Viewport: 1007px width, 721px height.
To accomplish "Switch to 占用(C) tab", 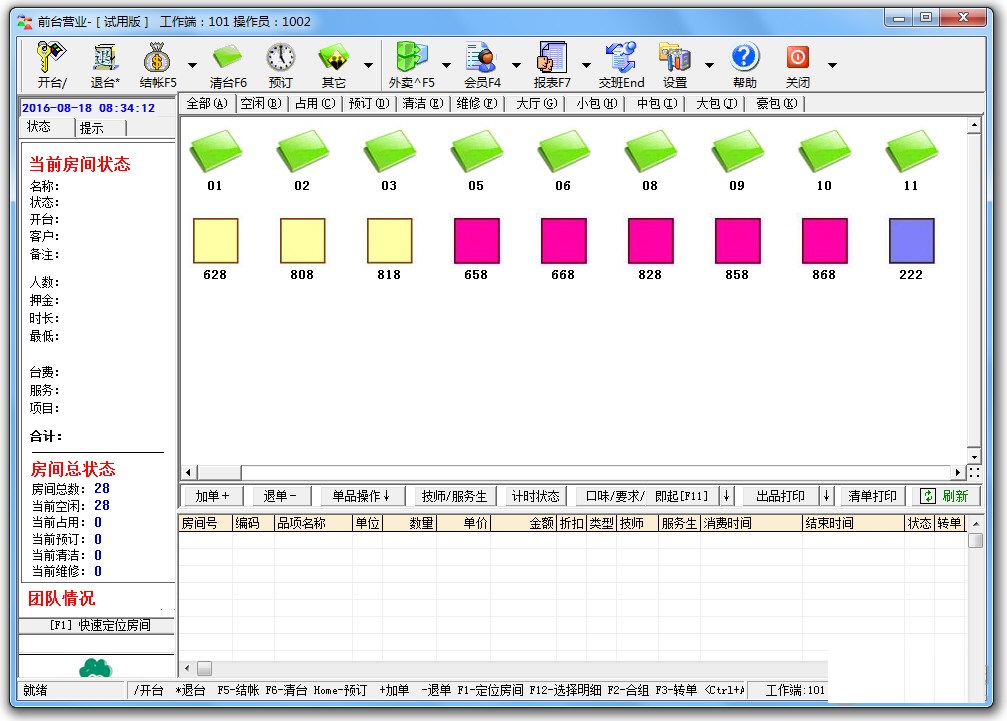I will [315, 103].
